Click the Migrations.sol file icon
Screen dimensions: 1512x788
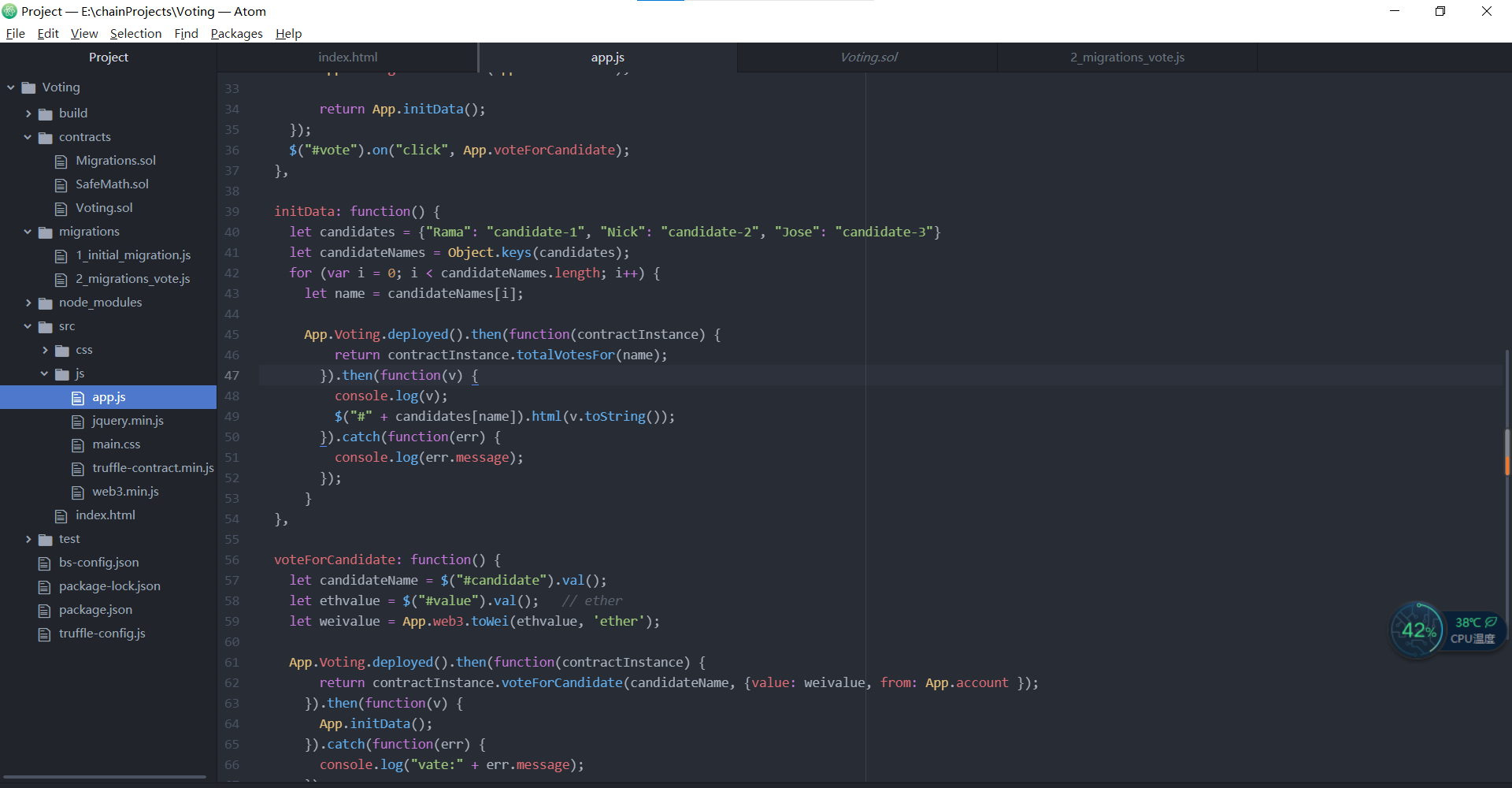[61, 161]
